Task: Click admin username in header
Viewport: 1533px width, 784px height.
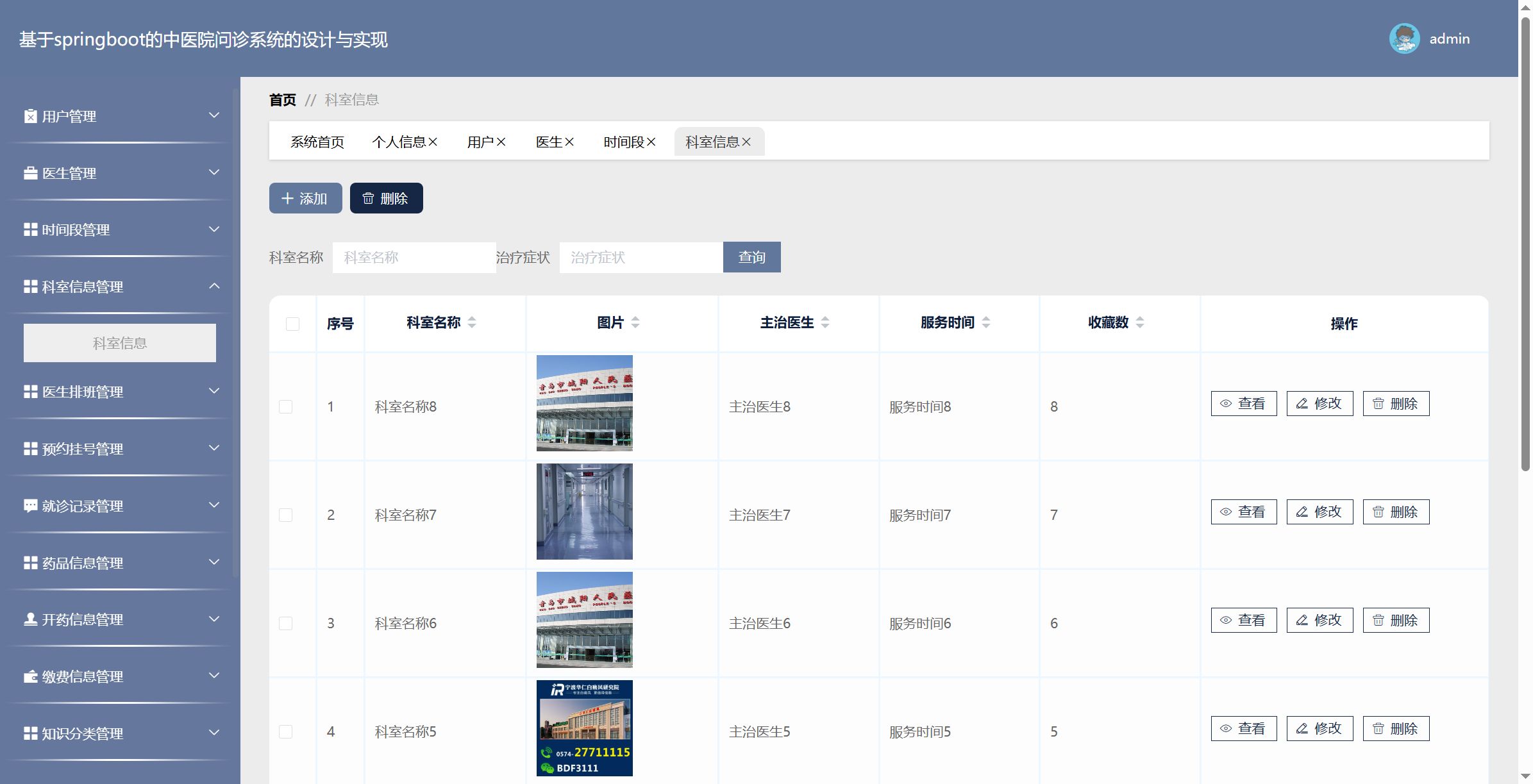Action: coord(1450,38)
